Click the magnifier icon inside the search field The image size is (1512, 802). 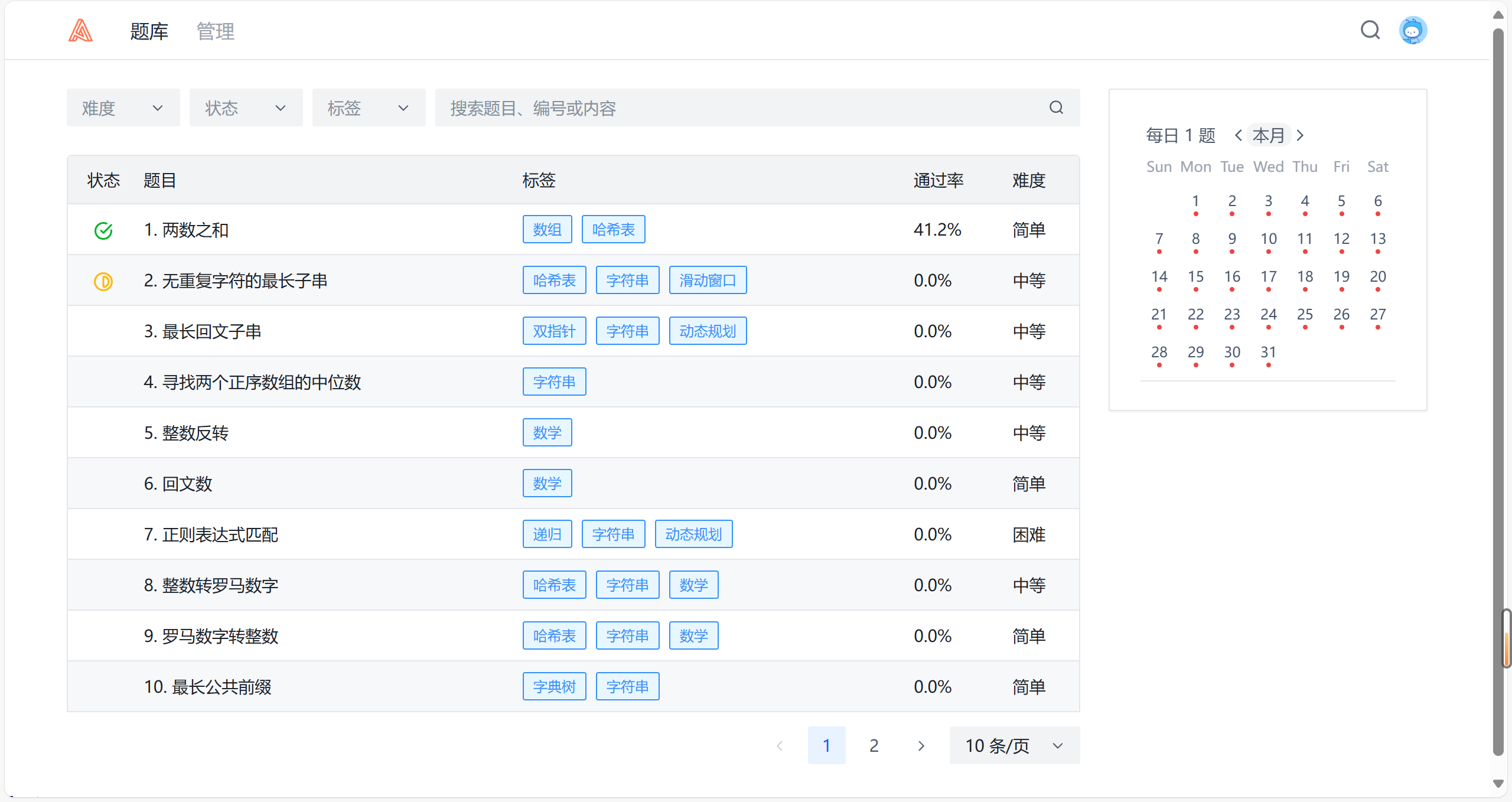pos(1057,107)
